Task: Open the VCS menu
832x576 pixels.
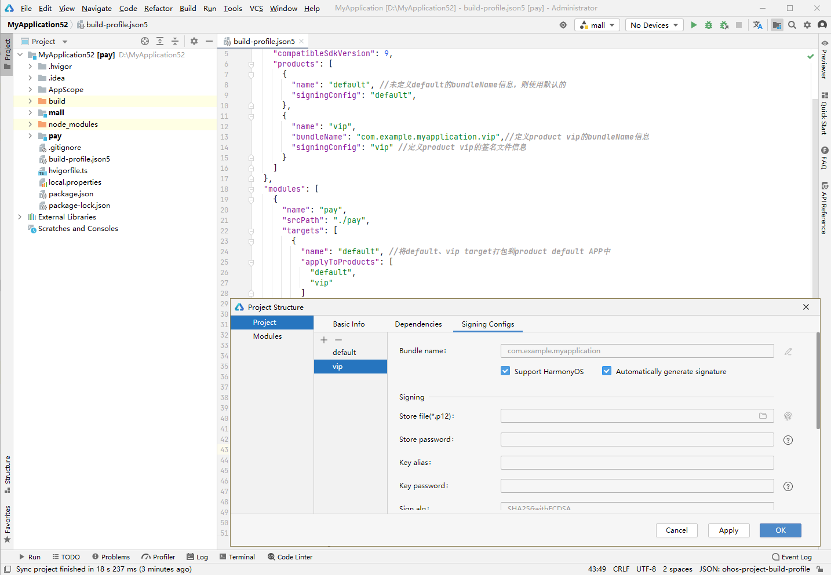Action: (256, 8)
